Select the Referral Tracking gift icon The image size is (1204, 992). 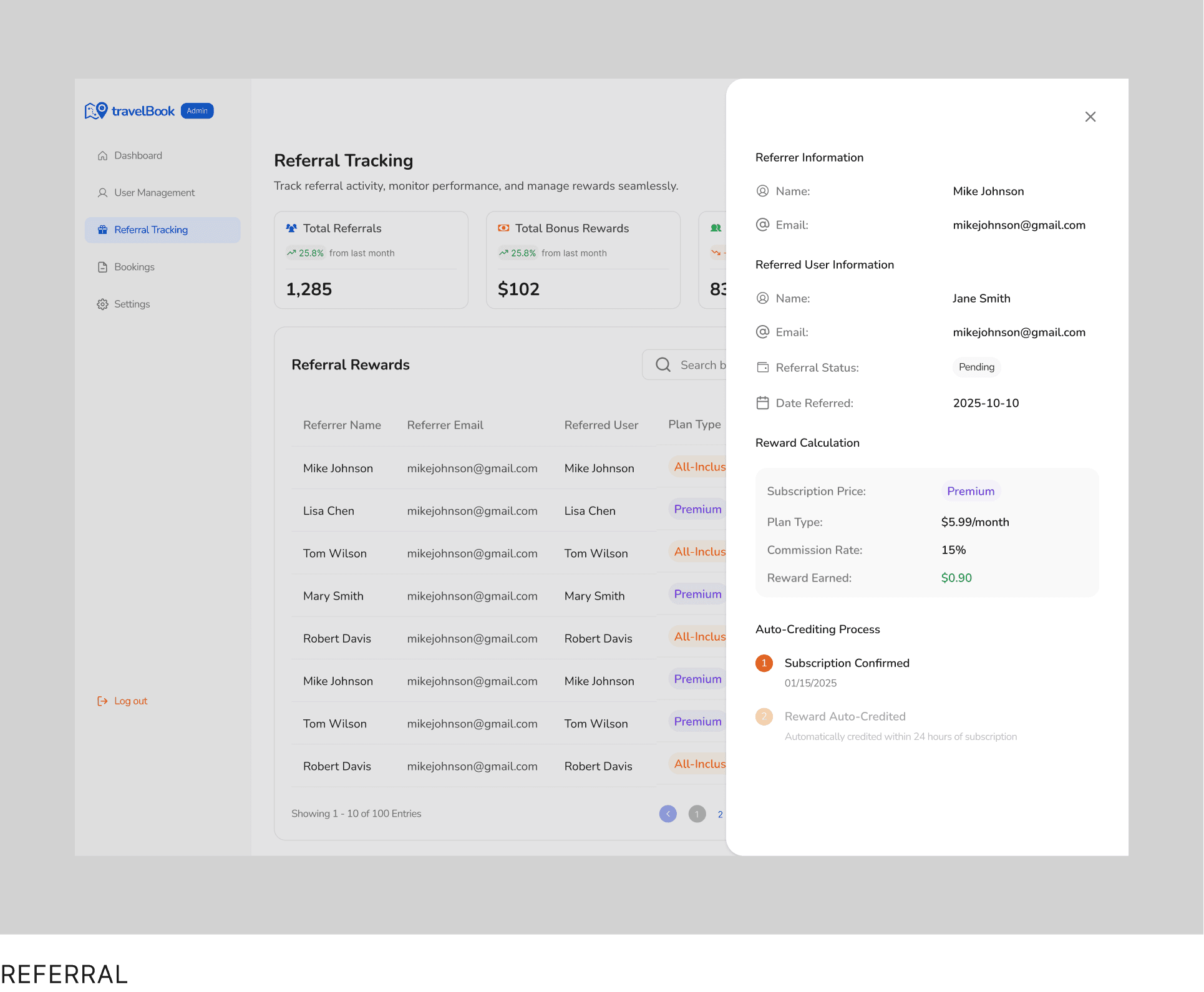coord(103,230)
